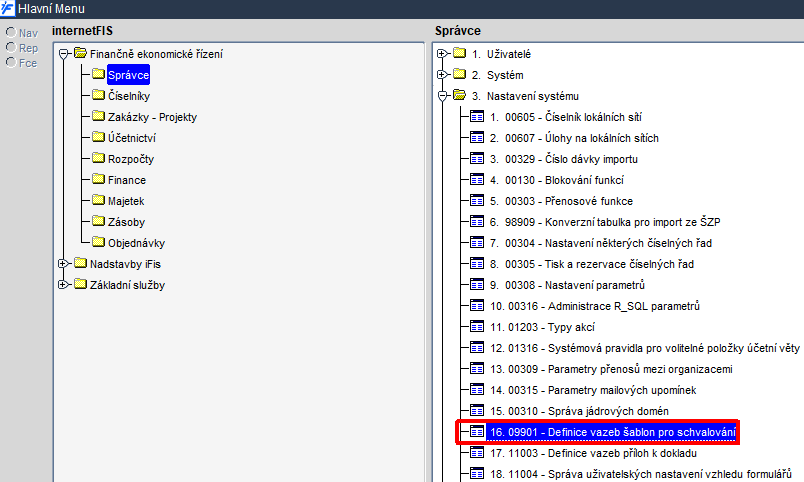The image size is (804, 482).
Task: Select the Fce radio button
Action: click(x=11, y=63)
